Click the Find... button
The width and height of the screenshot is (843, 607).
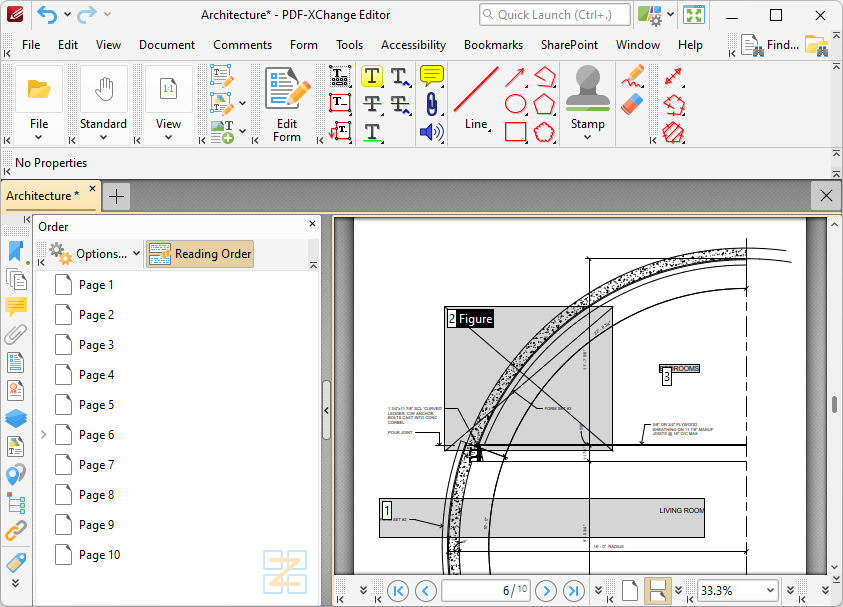(770, 45)
